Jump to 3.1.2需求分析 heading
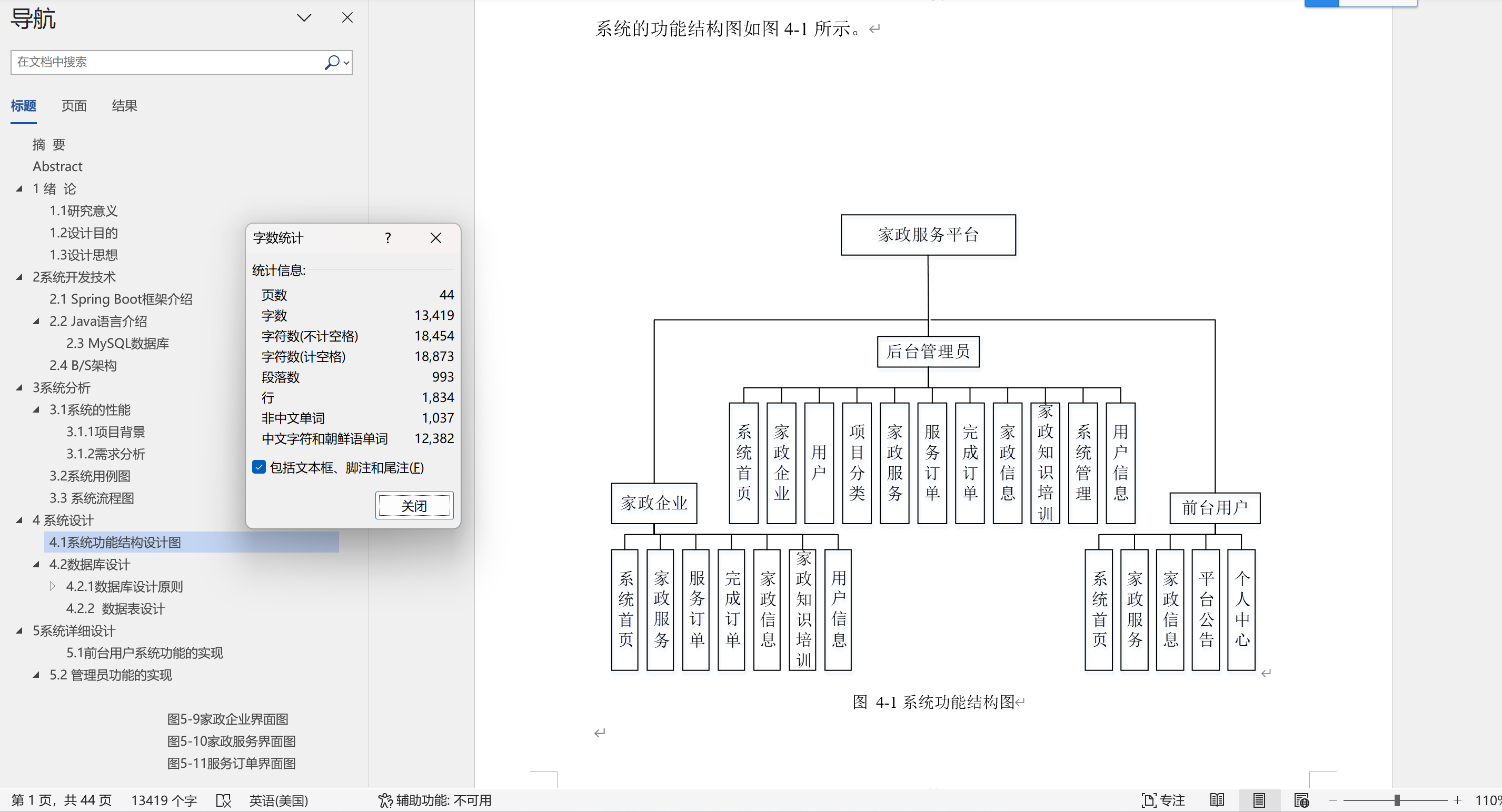The width and height of the screenshot is (1502, 812). point(105,454)
